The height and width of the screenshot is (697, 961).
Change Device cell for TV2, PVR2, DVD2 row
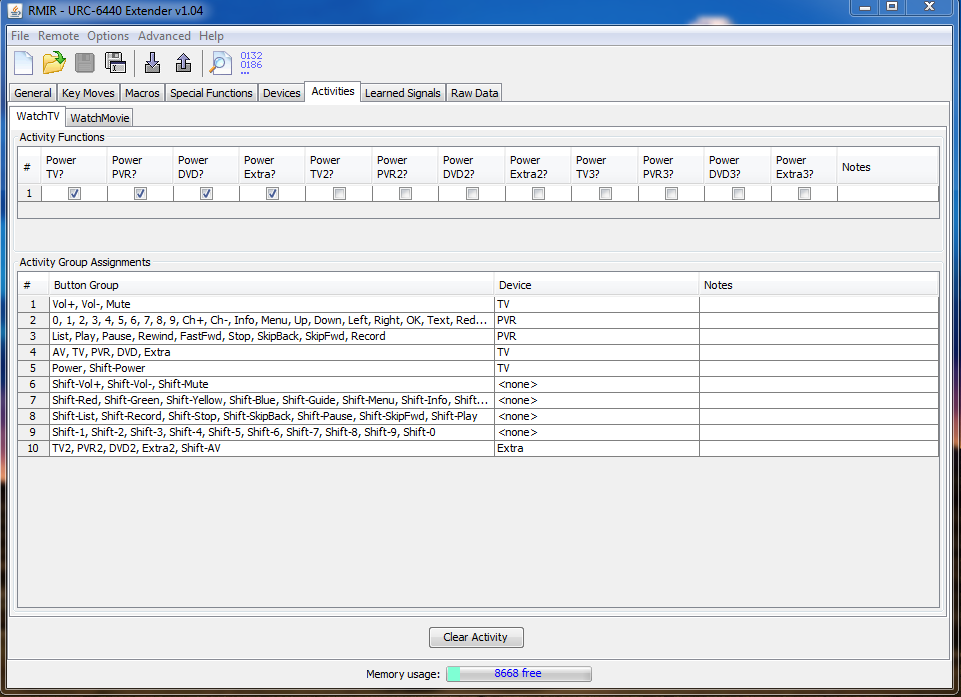click(596, 448)
